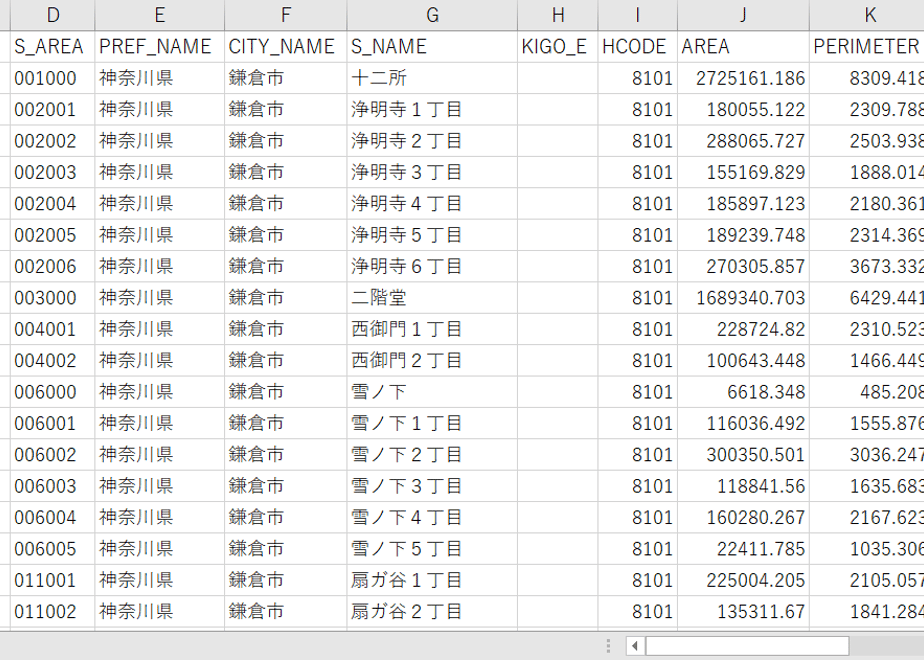Select cell with area 300350.501

[x=744, y=454]
